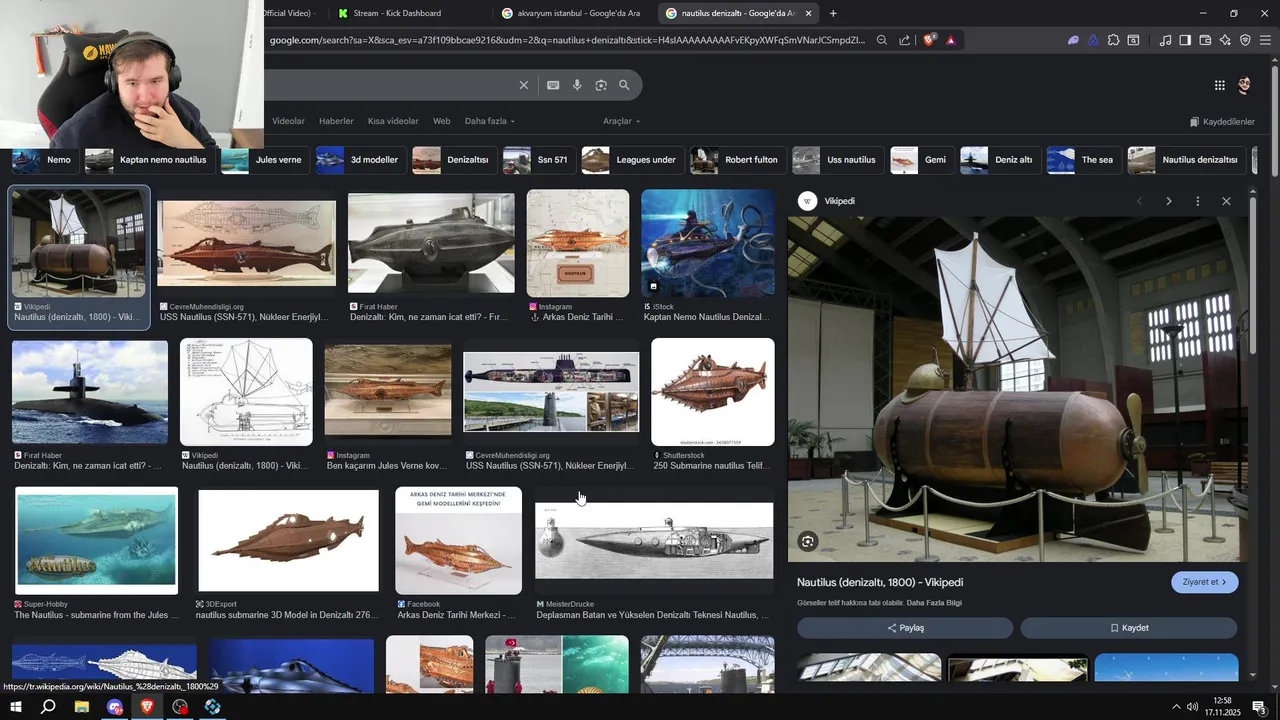Select the 3d modeller filter chip
The width and height of the screenshot is (1280, 720).
pos(359,160)
